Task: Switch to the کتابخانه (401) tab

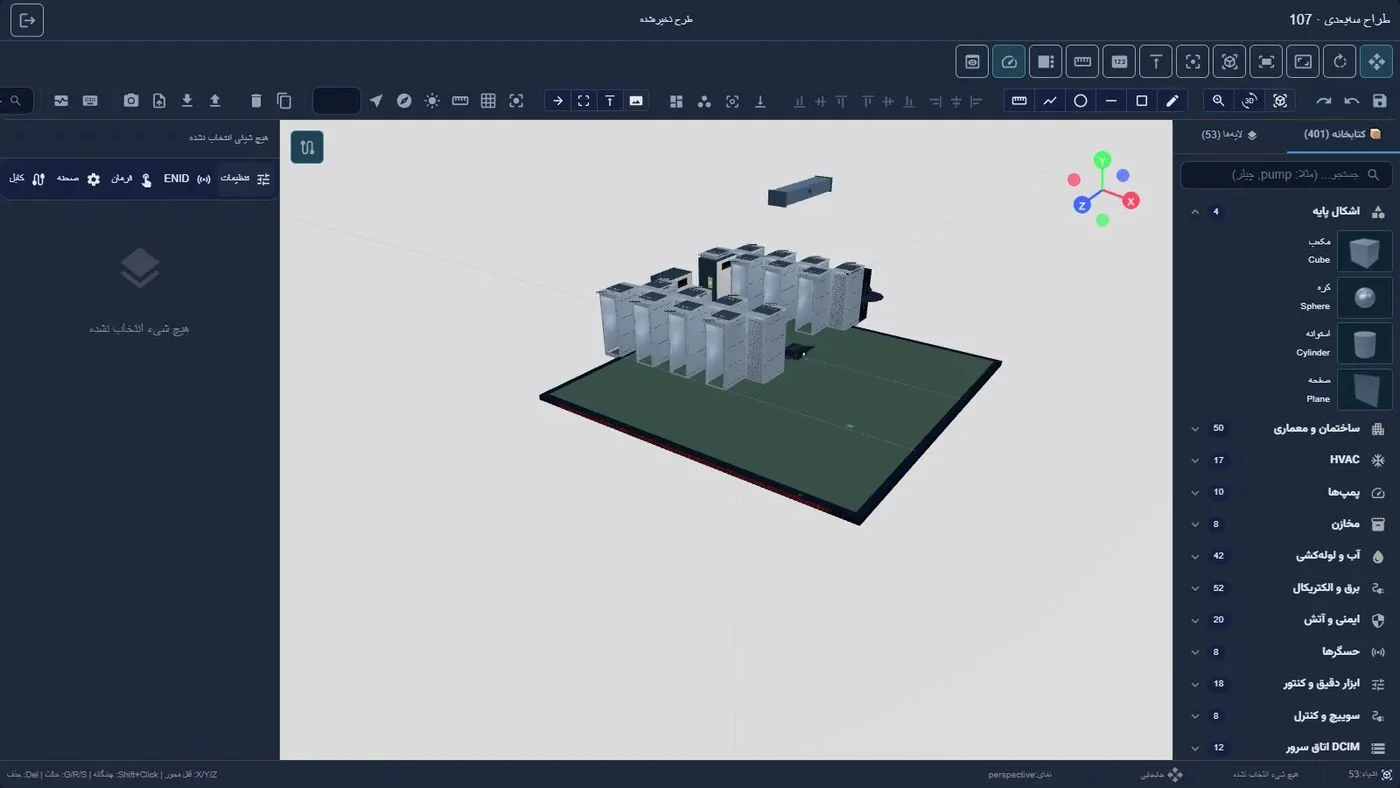Action: [x=1341, y=134]
